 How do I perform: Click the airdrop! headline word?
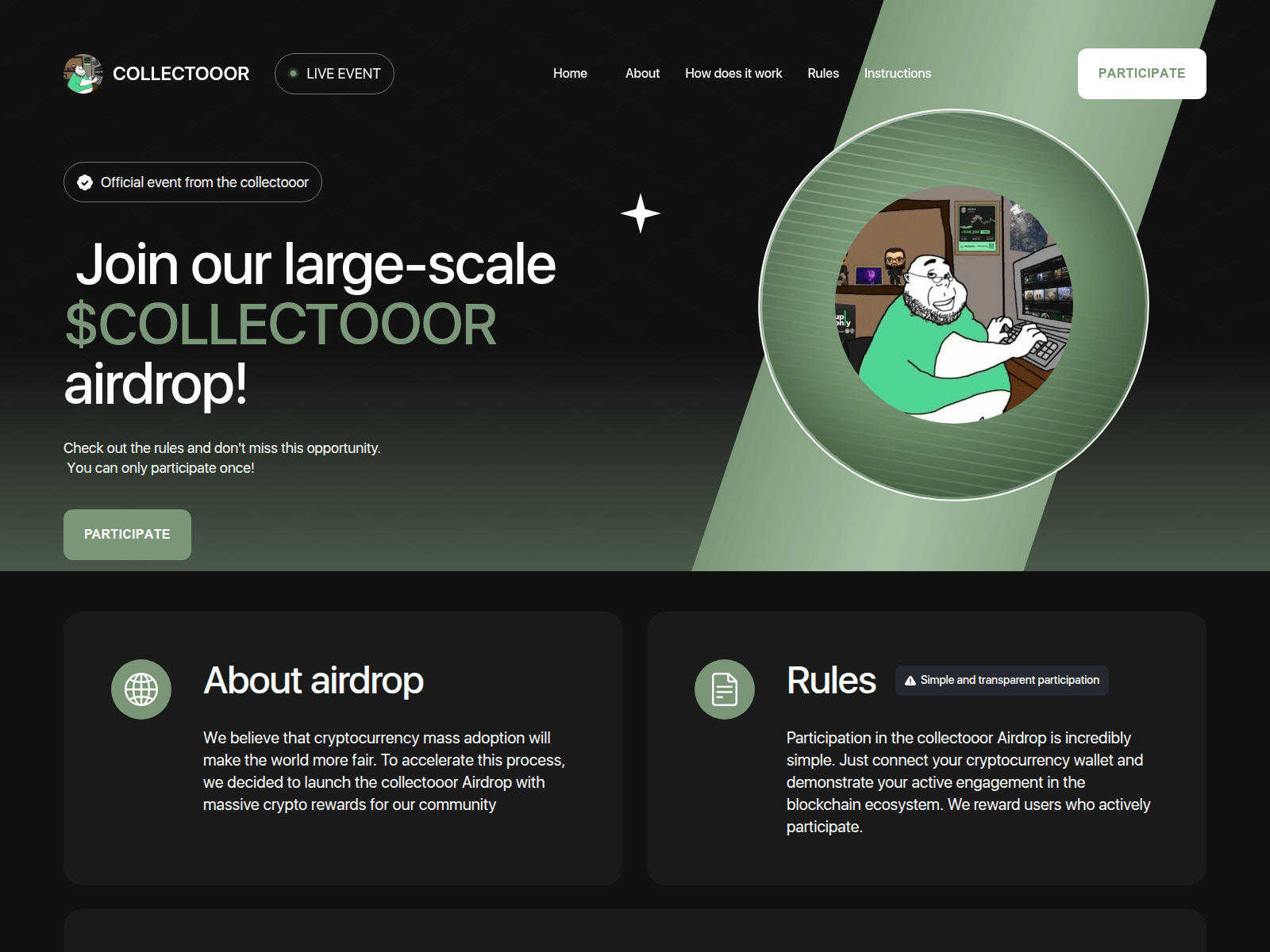(x=156, y=384)
